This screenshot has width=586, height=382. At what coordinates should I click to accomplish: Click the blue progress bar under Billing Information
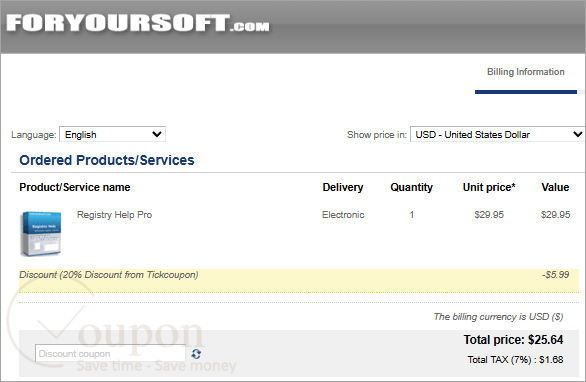click(526, 92)
